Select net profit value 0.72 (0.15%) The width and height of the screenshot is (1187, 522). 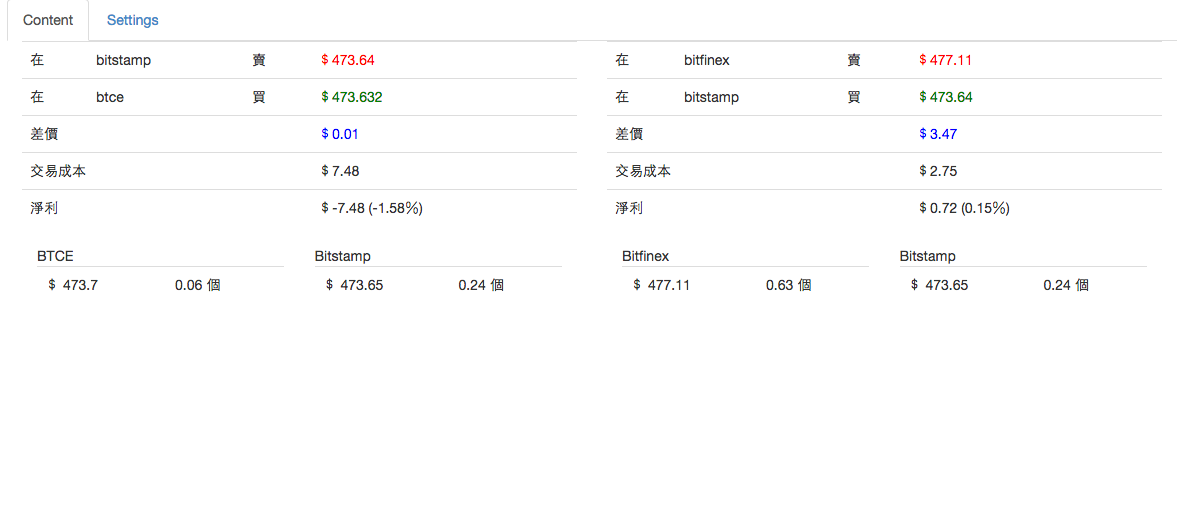[964, 208]
